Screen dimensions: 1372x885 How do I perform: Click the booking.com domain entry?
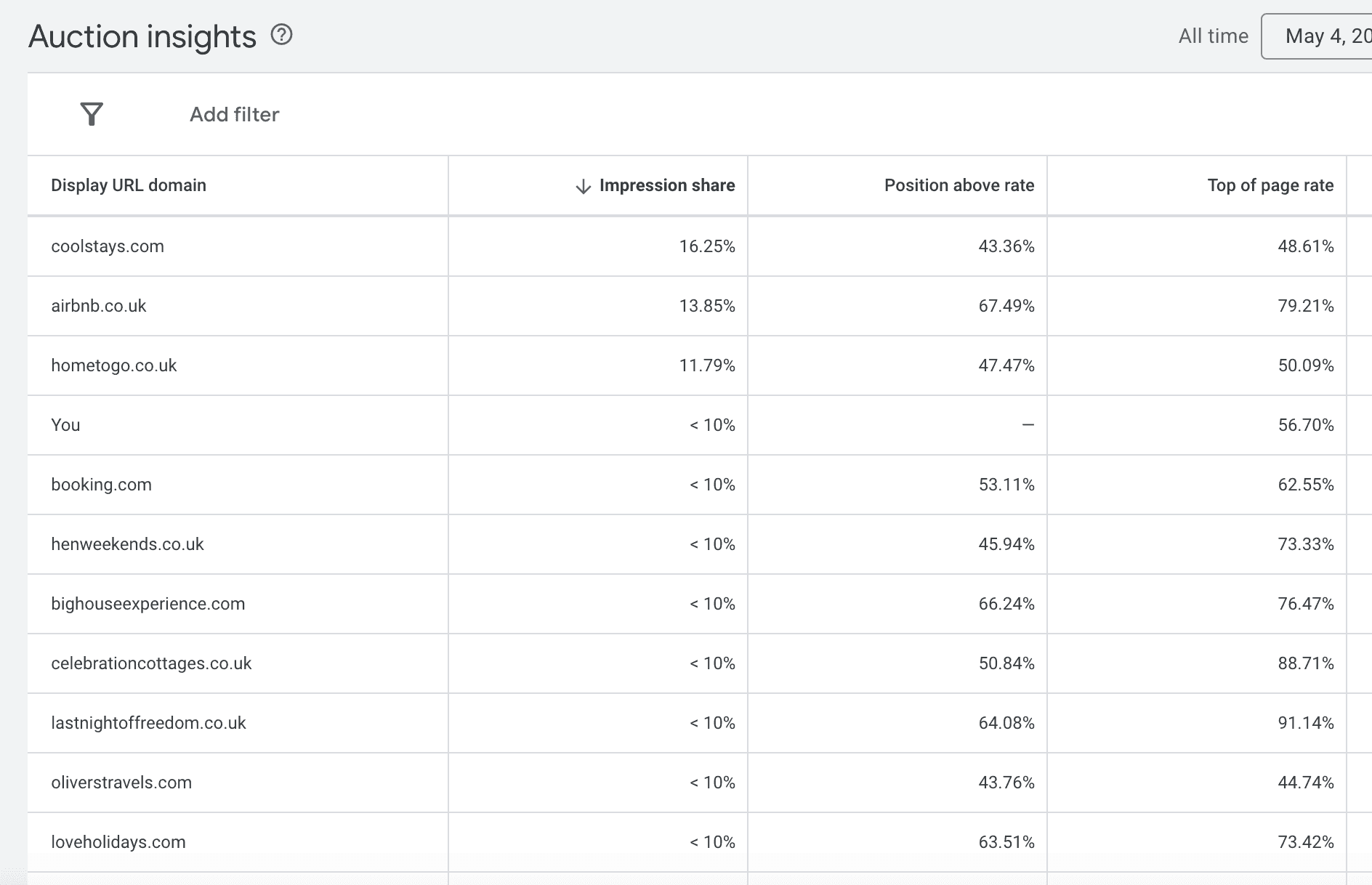(102, 485)
